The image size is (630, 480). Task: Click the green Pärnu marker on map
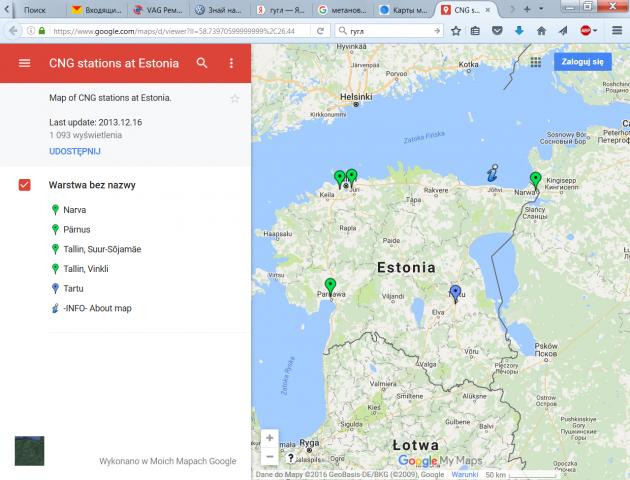330,287
